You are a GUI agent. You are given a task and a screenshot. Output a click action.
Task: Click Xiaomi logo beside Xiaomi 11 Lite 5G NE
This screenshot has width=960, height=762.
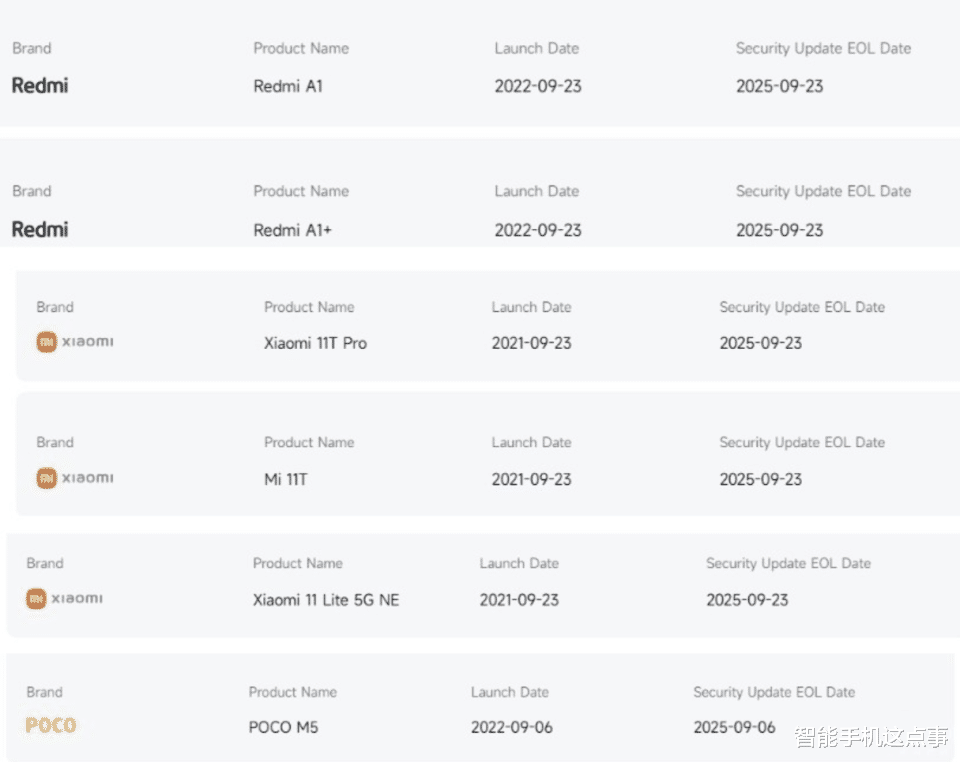coord(65,599)
